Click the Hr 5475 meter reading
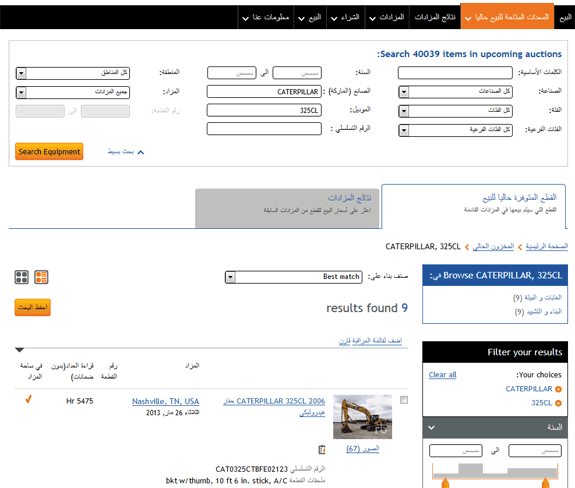 80,401
